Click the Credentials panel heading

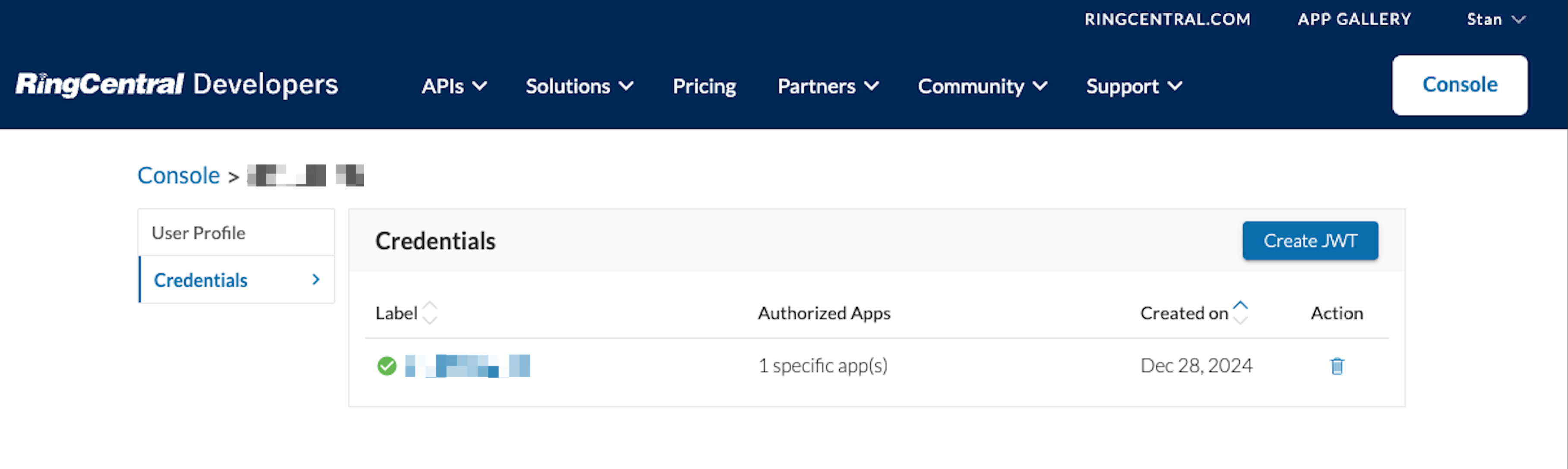click(x=435, y=241)
